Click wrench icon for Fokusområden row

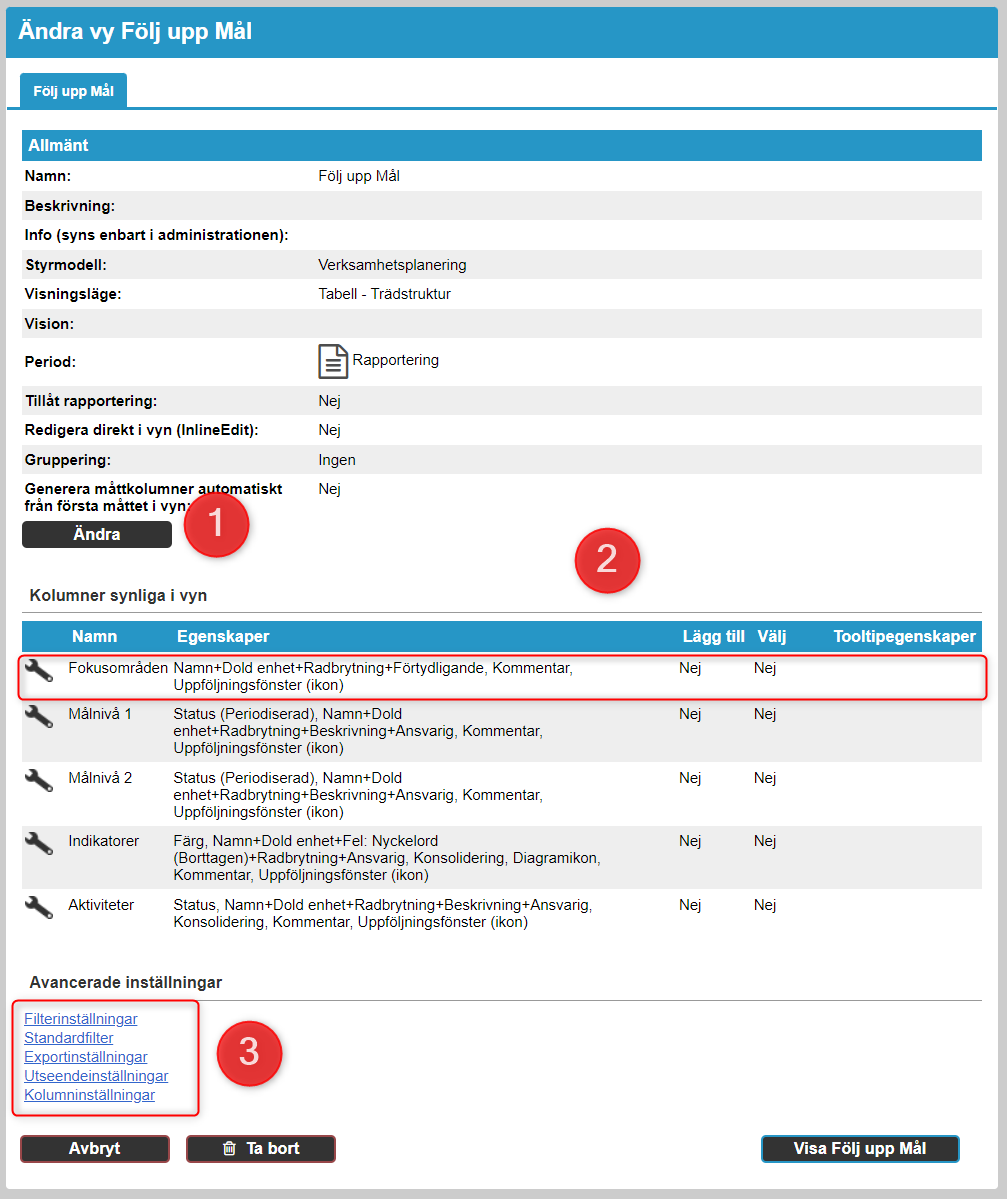38,670
